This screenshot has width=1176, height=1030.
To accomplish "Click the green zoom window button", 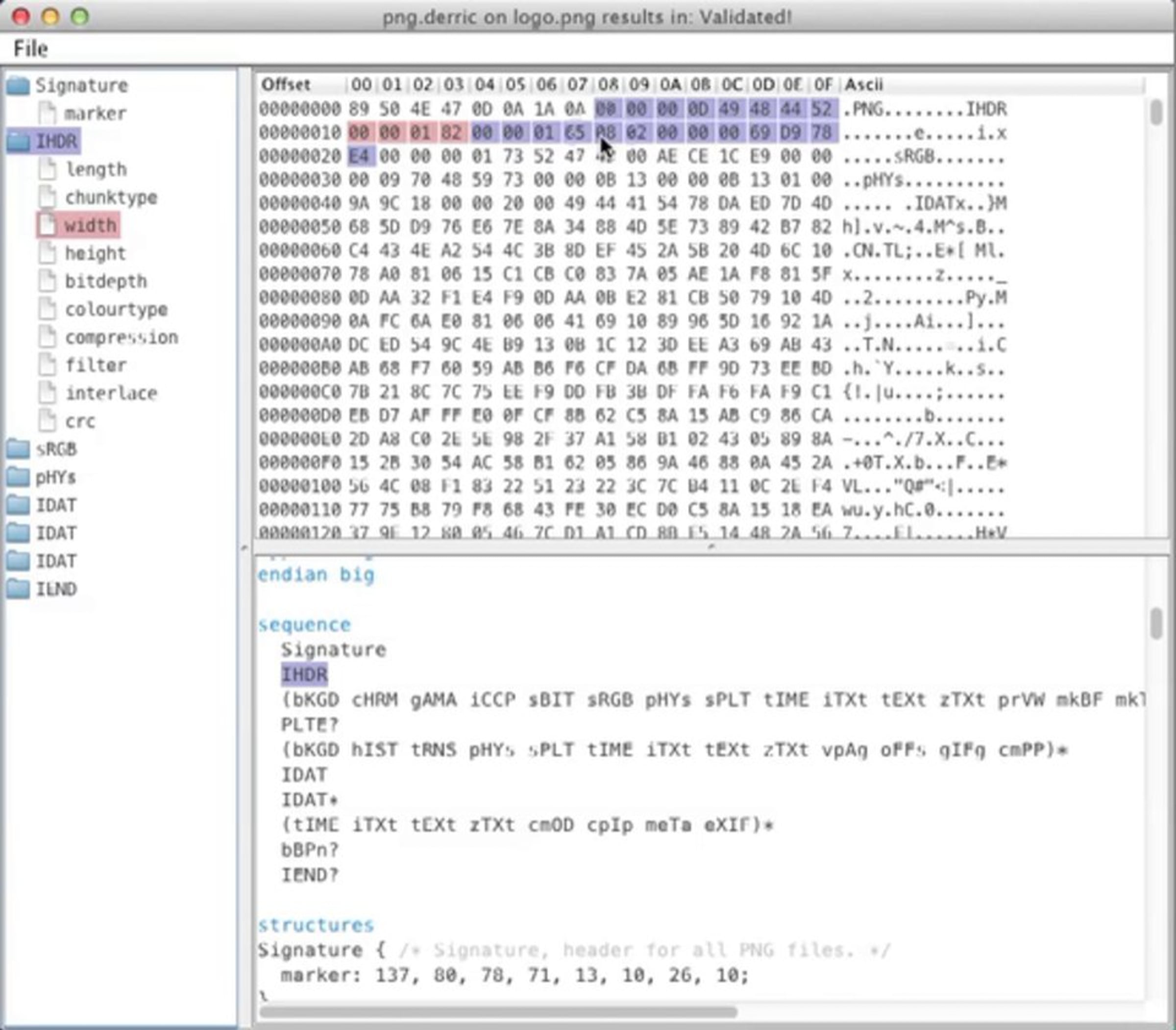I will tap(80, 16).
